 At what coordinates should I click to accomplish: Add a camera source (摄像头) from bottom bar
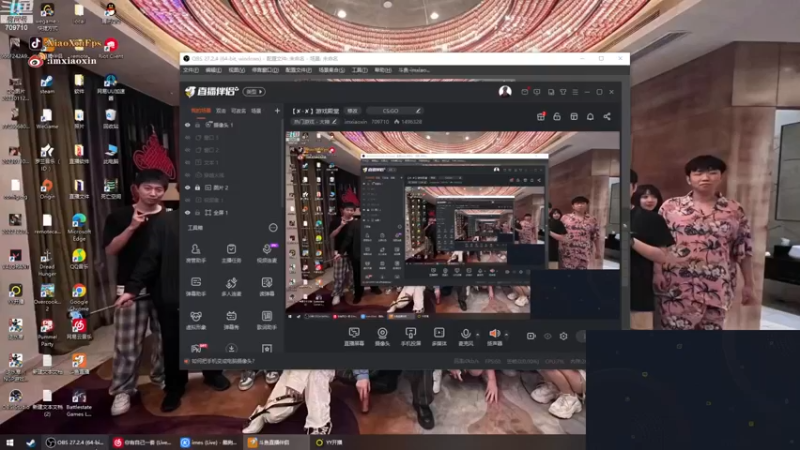[x=382, y=337]
